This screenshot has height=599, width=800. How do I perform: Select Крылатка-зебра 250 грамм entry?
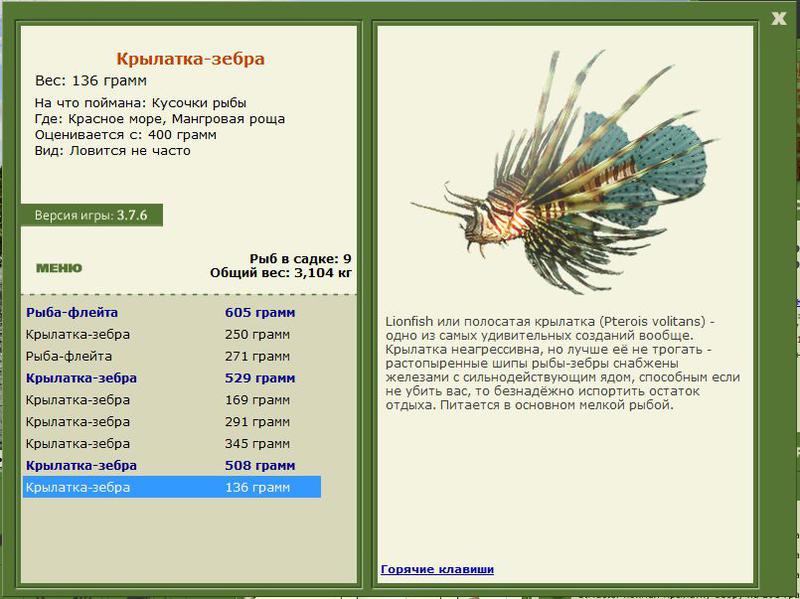tap(171, 334)
